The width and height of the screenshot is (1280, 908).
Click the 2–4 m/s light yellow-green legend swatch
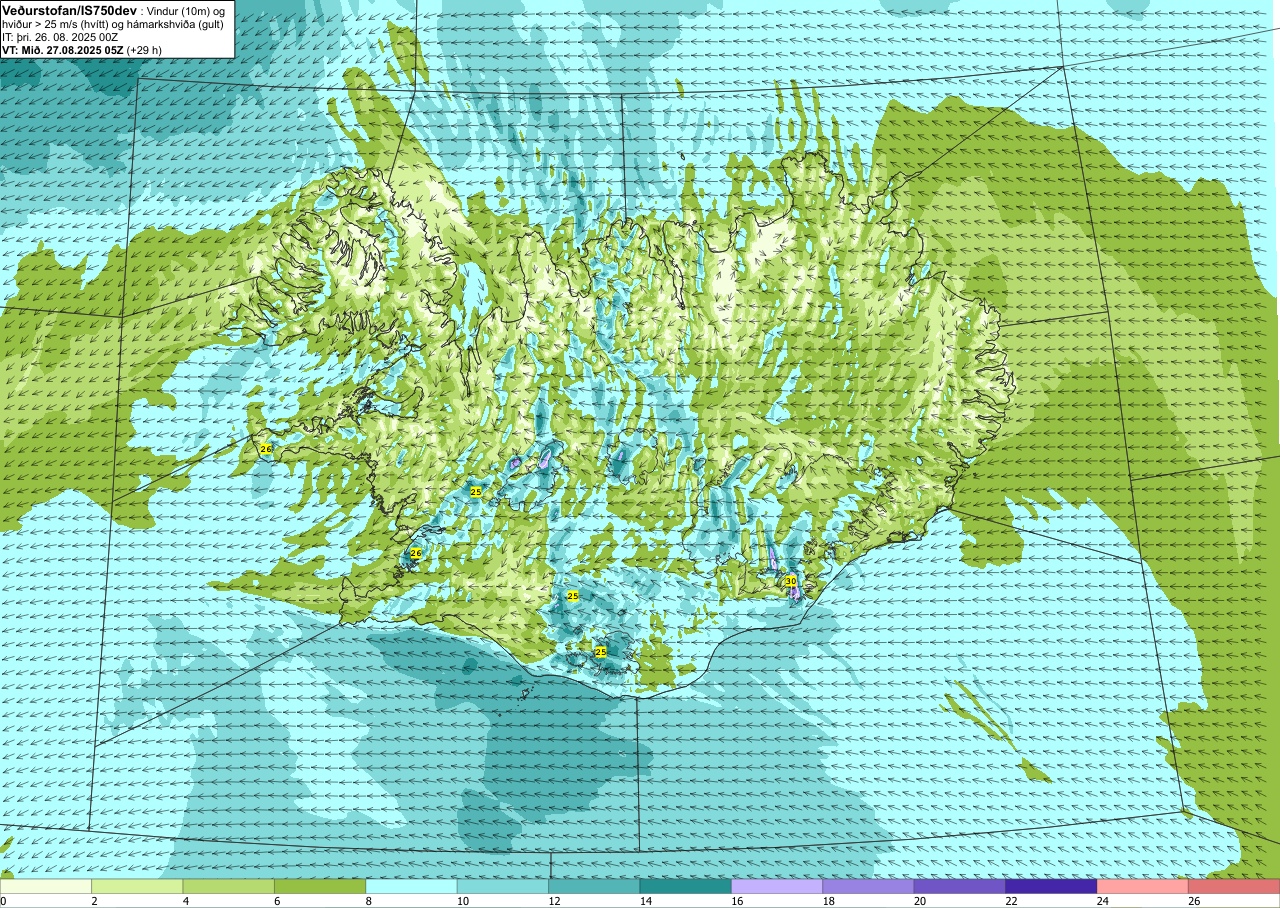pos(137,886)
